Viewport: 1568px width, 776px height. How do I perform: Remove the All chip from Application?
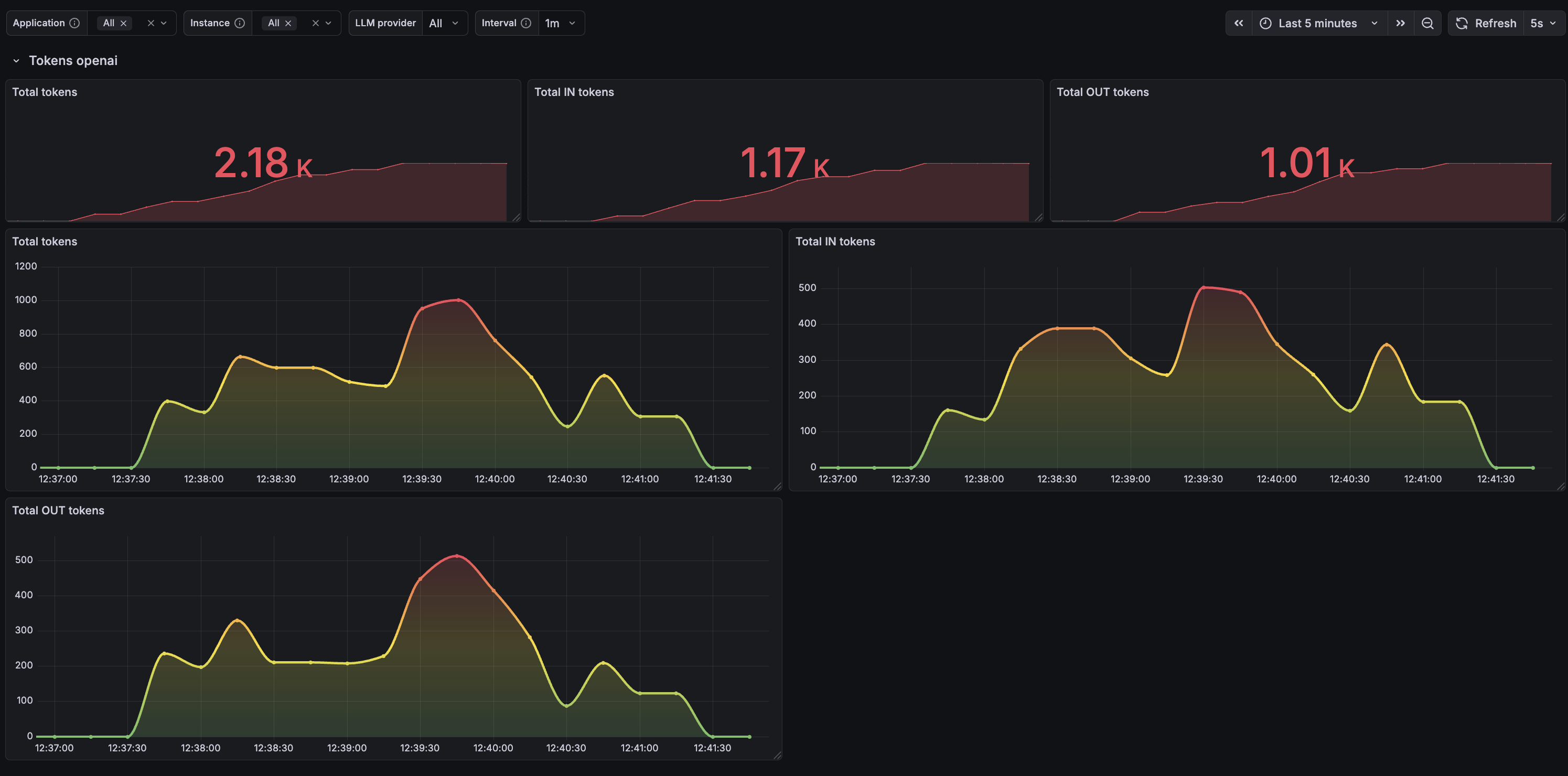coord(124,23)
